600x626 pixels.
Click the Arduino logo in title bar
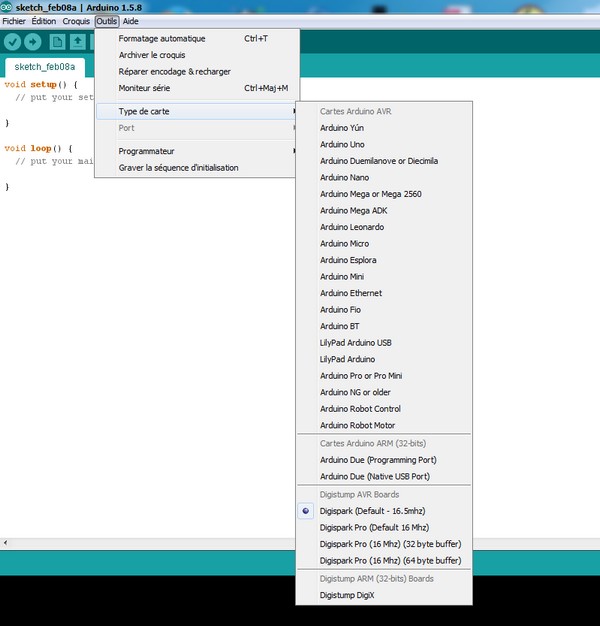[x=6, y=7]
